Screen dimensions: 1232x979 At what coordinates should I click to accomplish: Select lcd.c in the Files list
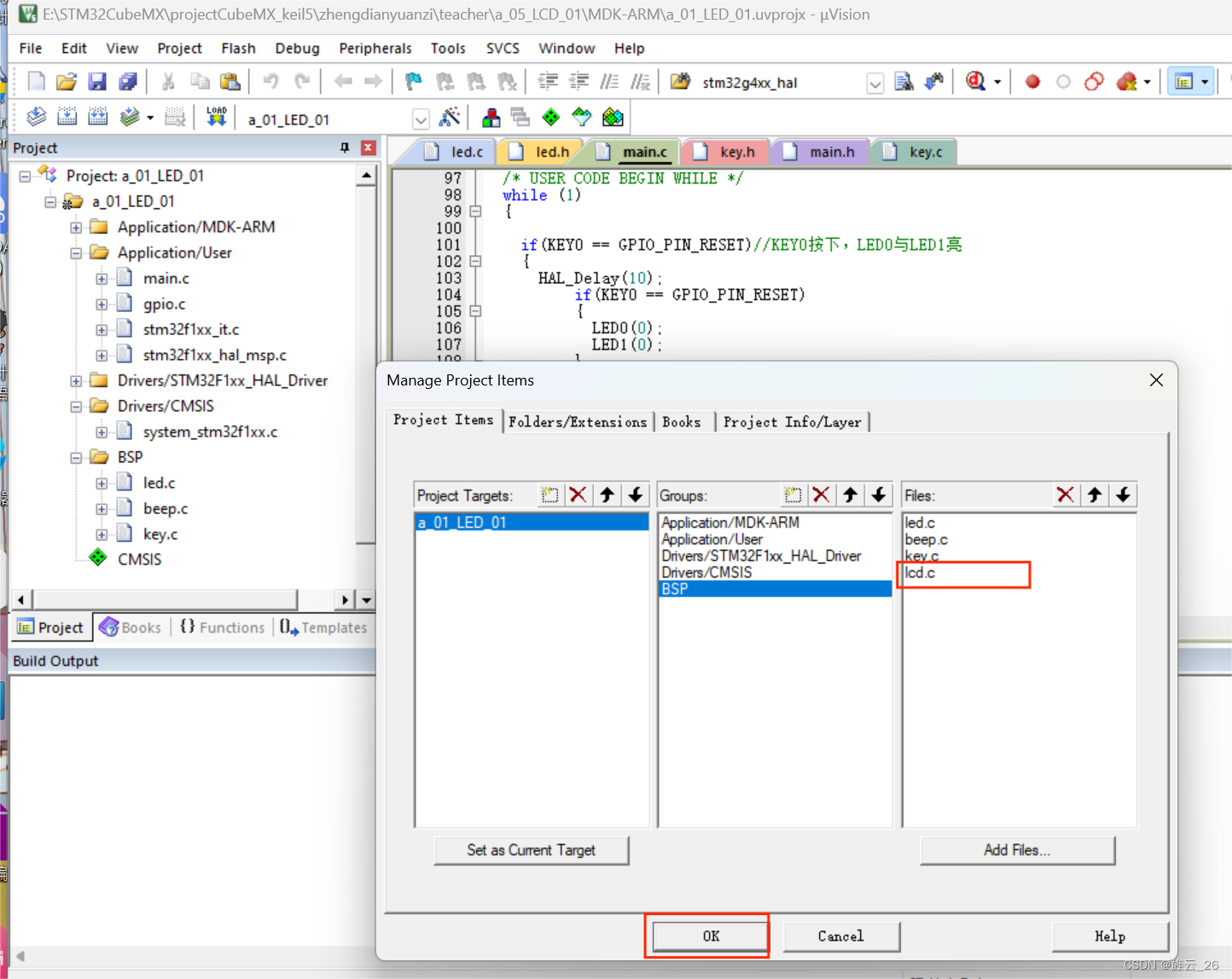pyautogui.click(x=920, y=572)
